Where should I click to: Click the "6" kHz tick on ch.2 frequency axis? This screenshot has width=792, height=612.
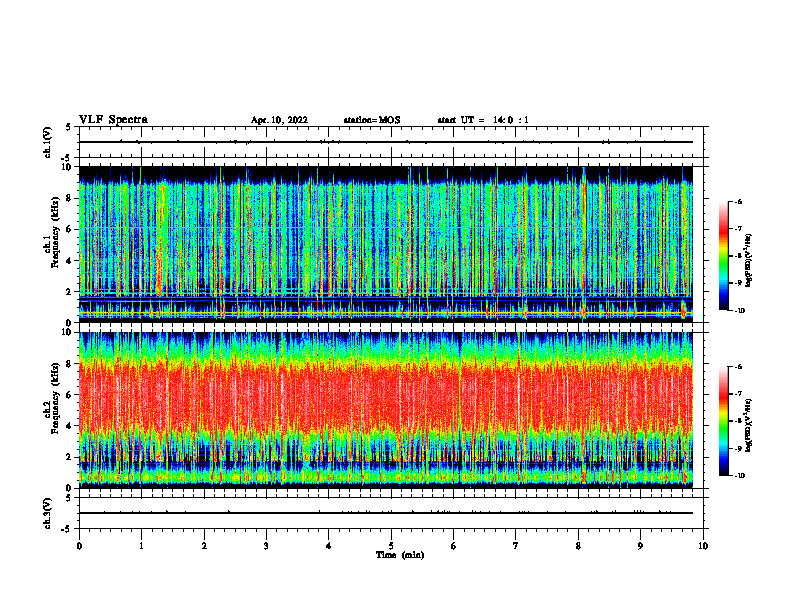(x=70, y=395)
